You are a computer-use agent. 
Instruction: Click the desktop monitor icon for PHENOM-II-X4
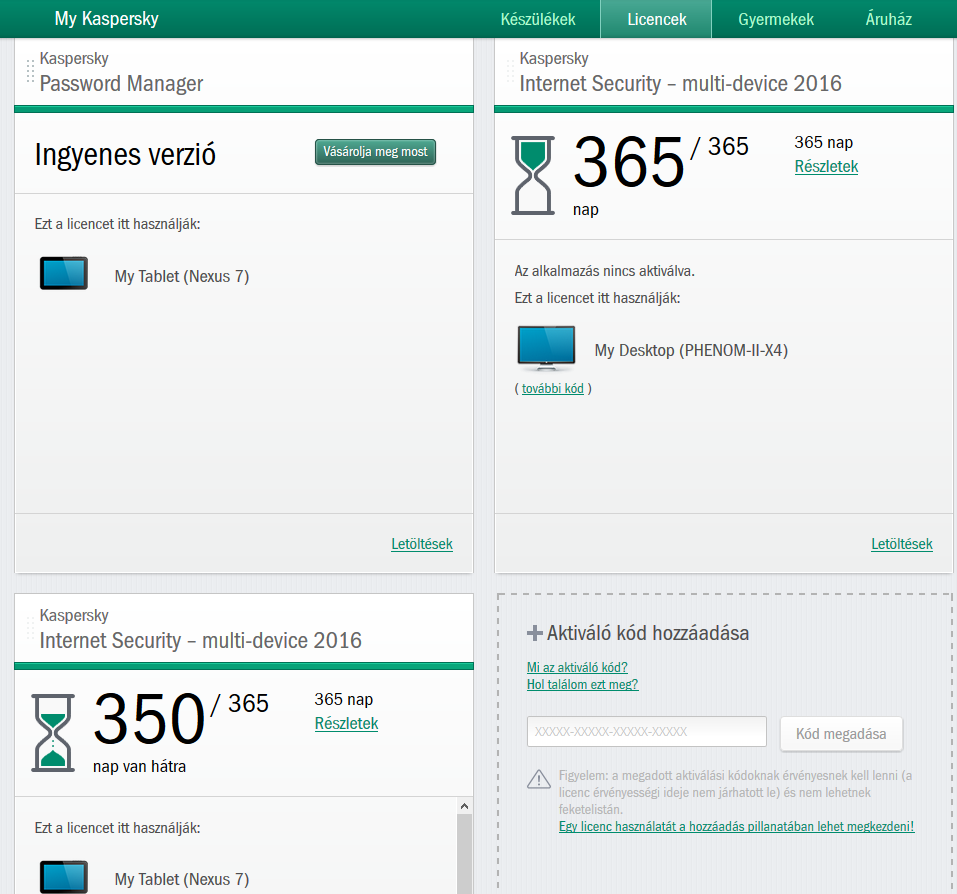[546, 348]
